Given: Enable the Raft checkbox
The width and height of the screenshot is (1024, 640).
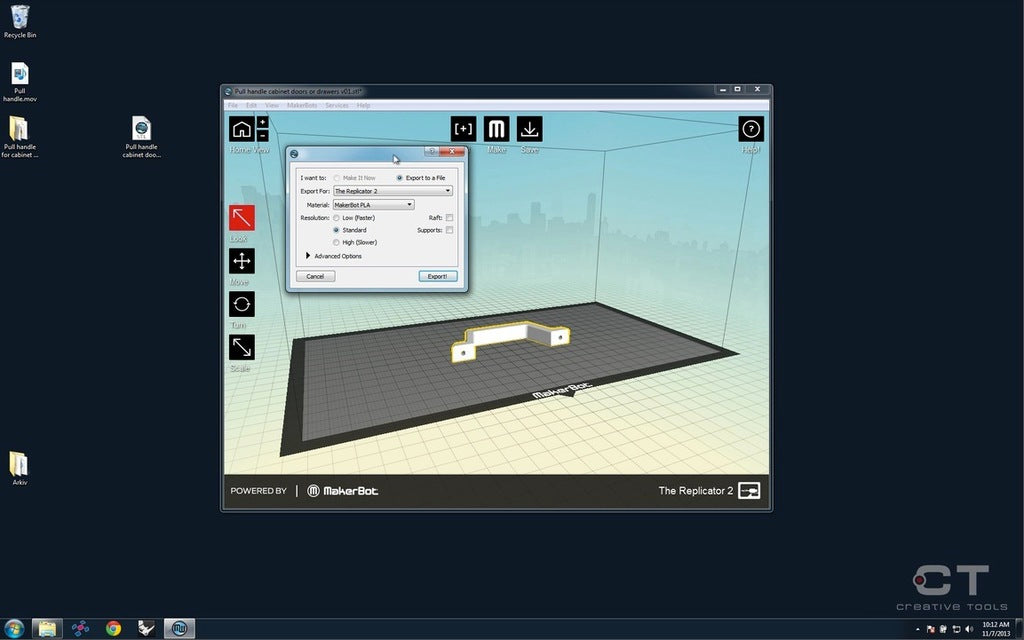Looking at the screenshot, I should [449, 217].
